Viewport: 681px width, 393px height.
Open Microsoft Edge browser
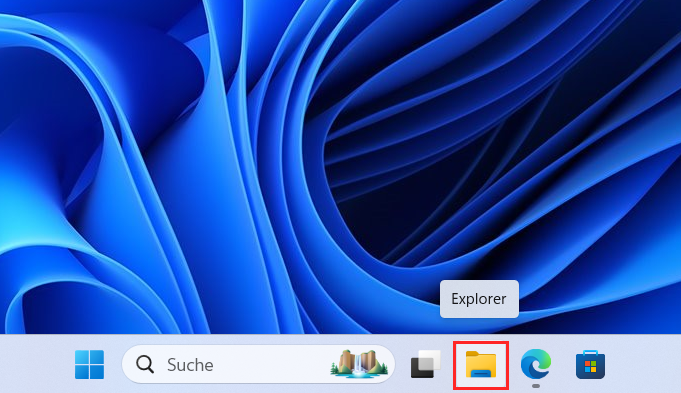point(536,363)
